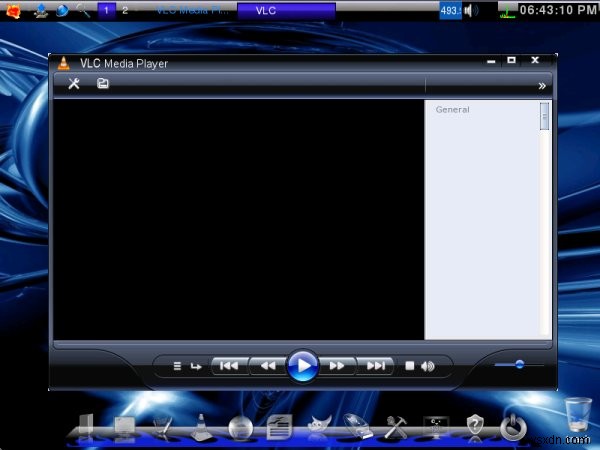This screenshot has width=600, height=450.
Task: Switch to workspace 2
Action: 125,10
